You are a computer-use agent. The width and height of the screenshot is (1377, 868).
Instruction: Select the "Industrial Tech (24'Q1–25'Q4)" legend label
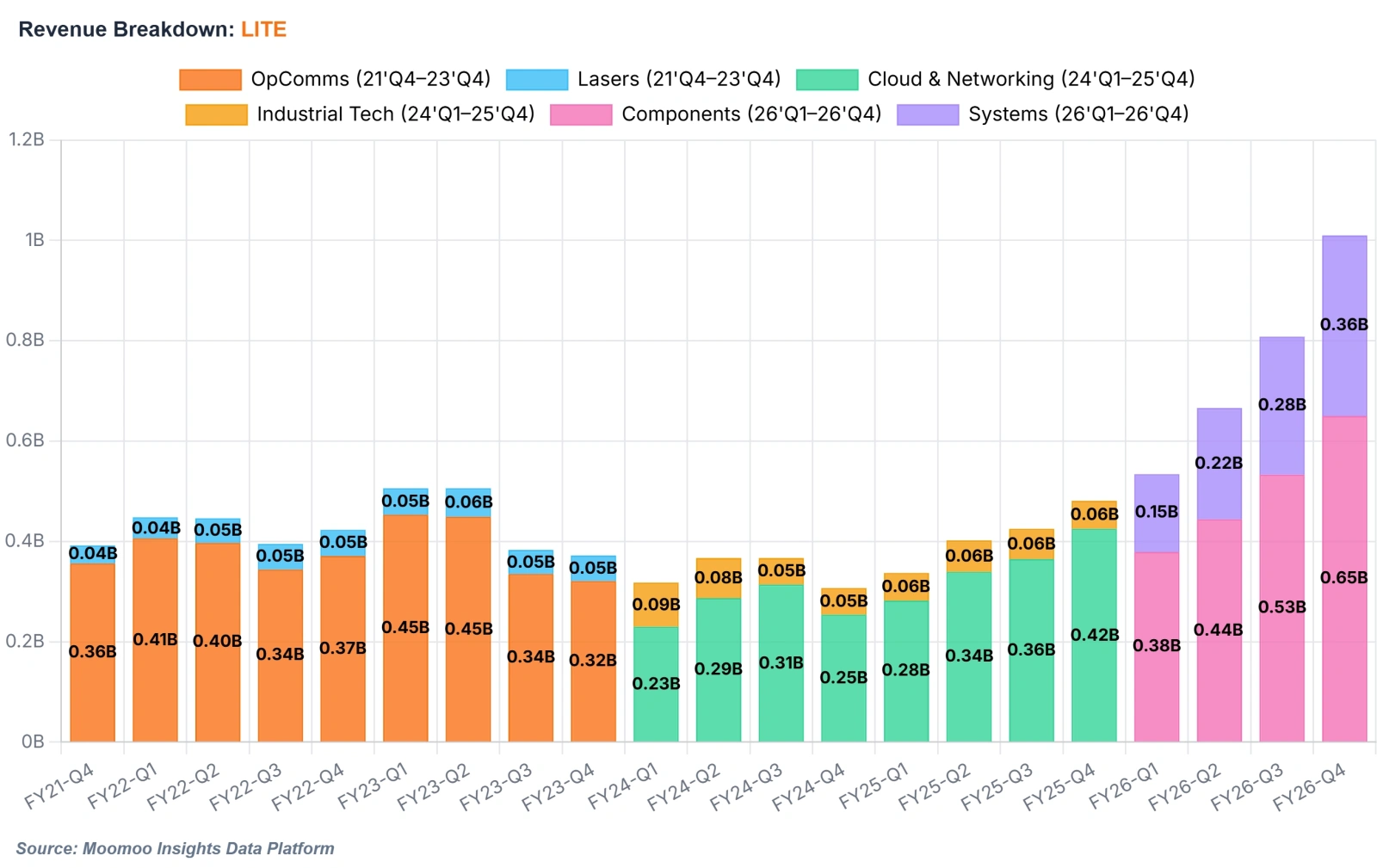pyautogui.click(x=396, y=114)
